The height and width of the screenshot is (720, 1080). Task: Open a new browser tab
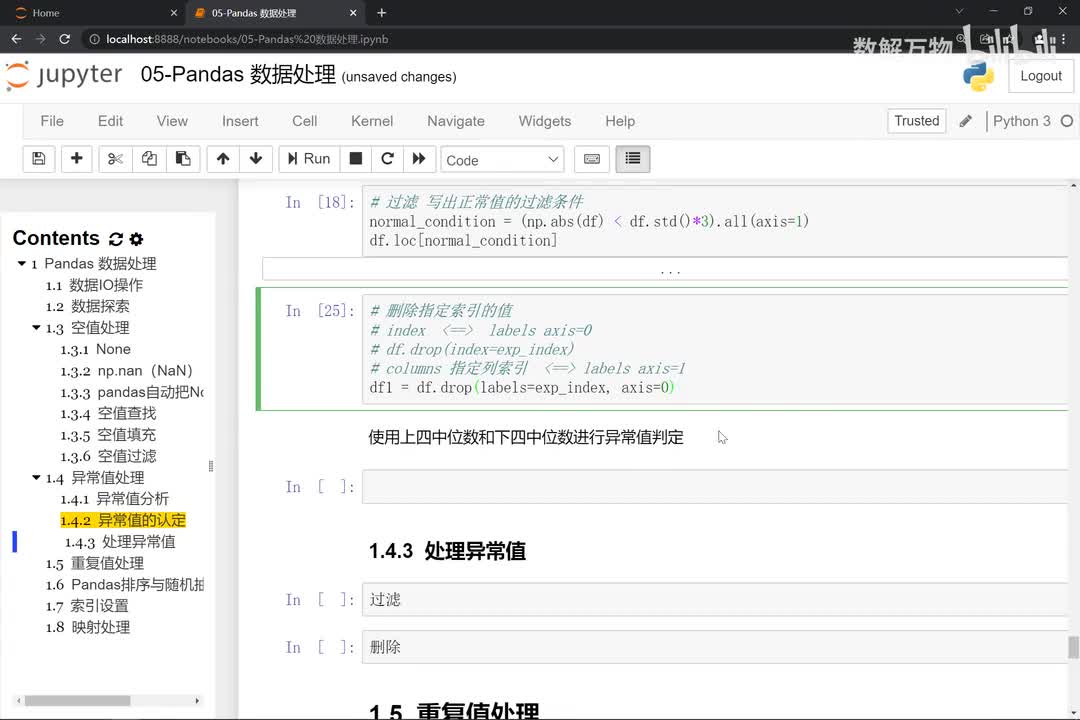point(382,13)
